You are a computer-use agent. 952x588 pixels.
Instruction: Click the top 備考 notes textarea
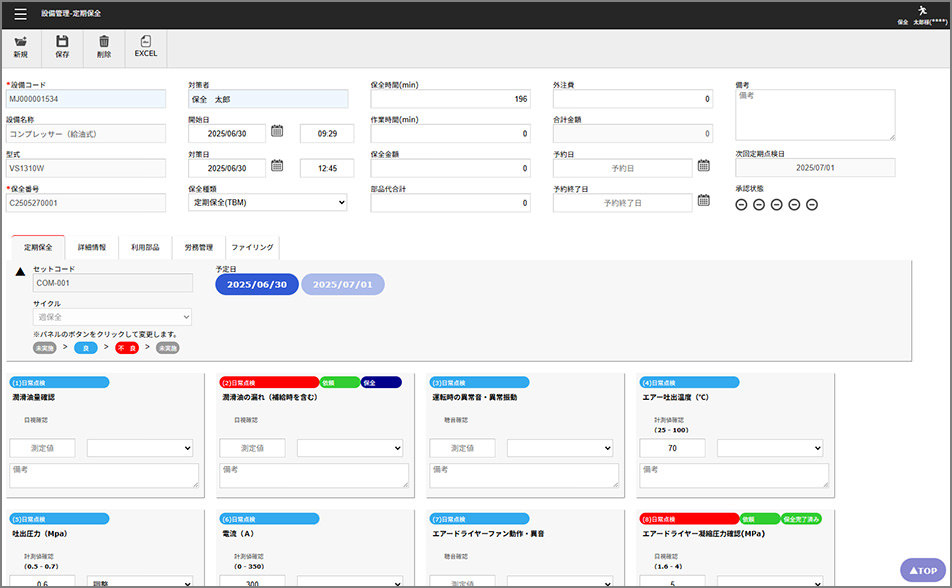coord(815,115)
